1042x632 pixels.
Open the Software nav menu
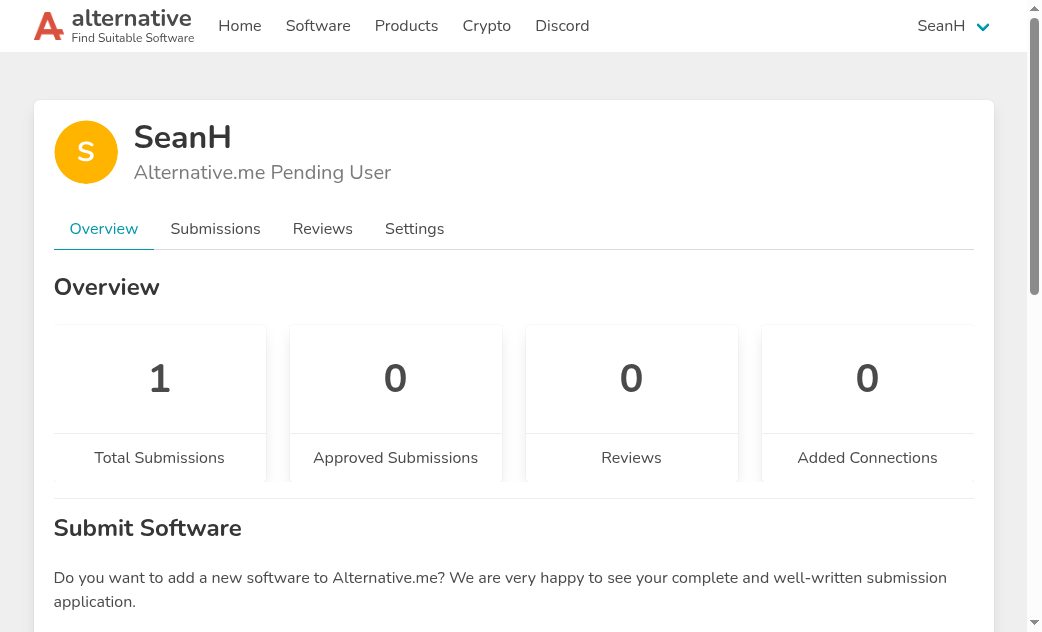(x=318, y=26)
